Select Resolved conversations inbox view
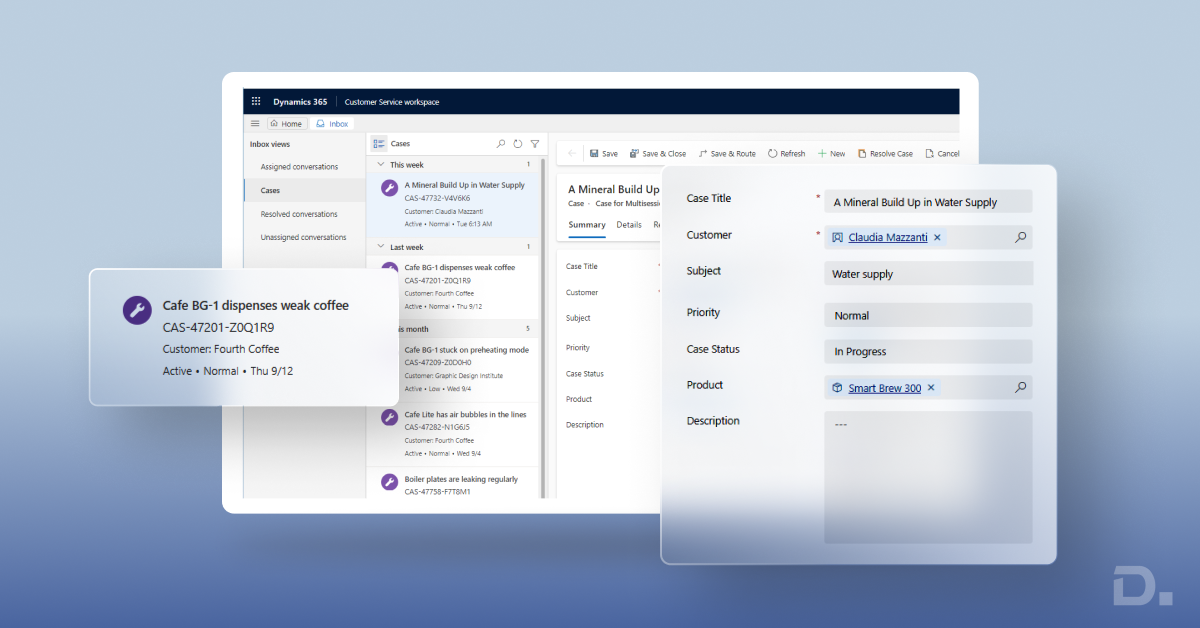1200x628 pixels. (x=299, y=214)
